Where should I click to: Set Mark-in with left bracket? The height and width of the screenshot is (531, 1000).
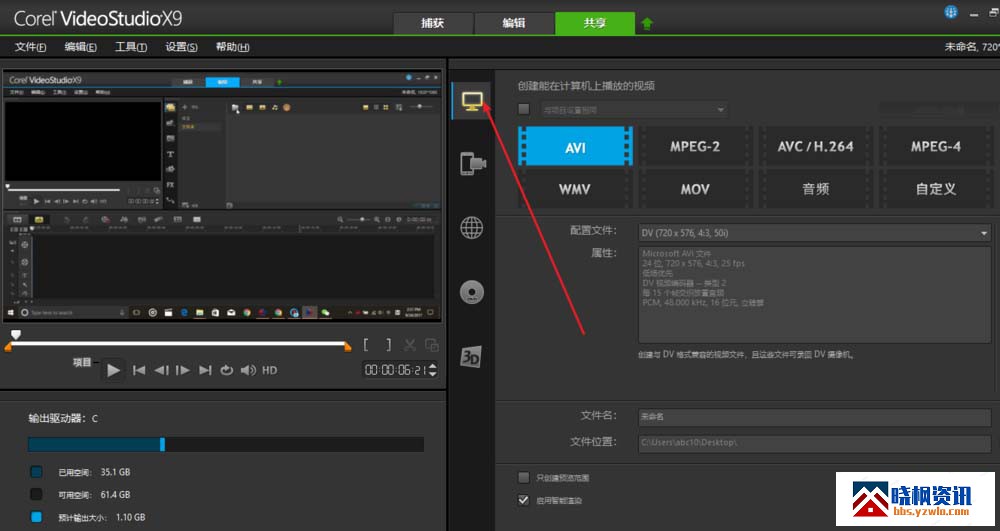pyautogui.click(x=366, y=345)
